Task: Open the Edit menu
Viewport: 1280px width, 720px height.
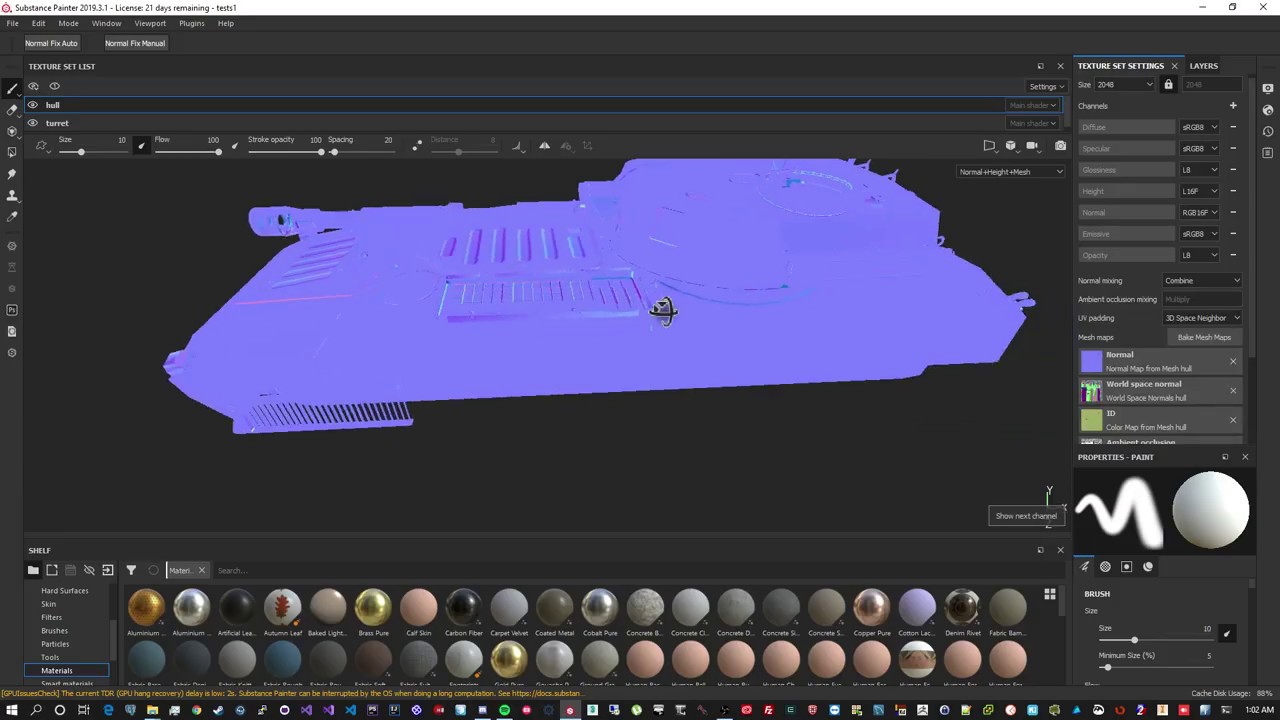Action: tap(38, 23)
